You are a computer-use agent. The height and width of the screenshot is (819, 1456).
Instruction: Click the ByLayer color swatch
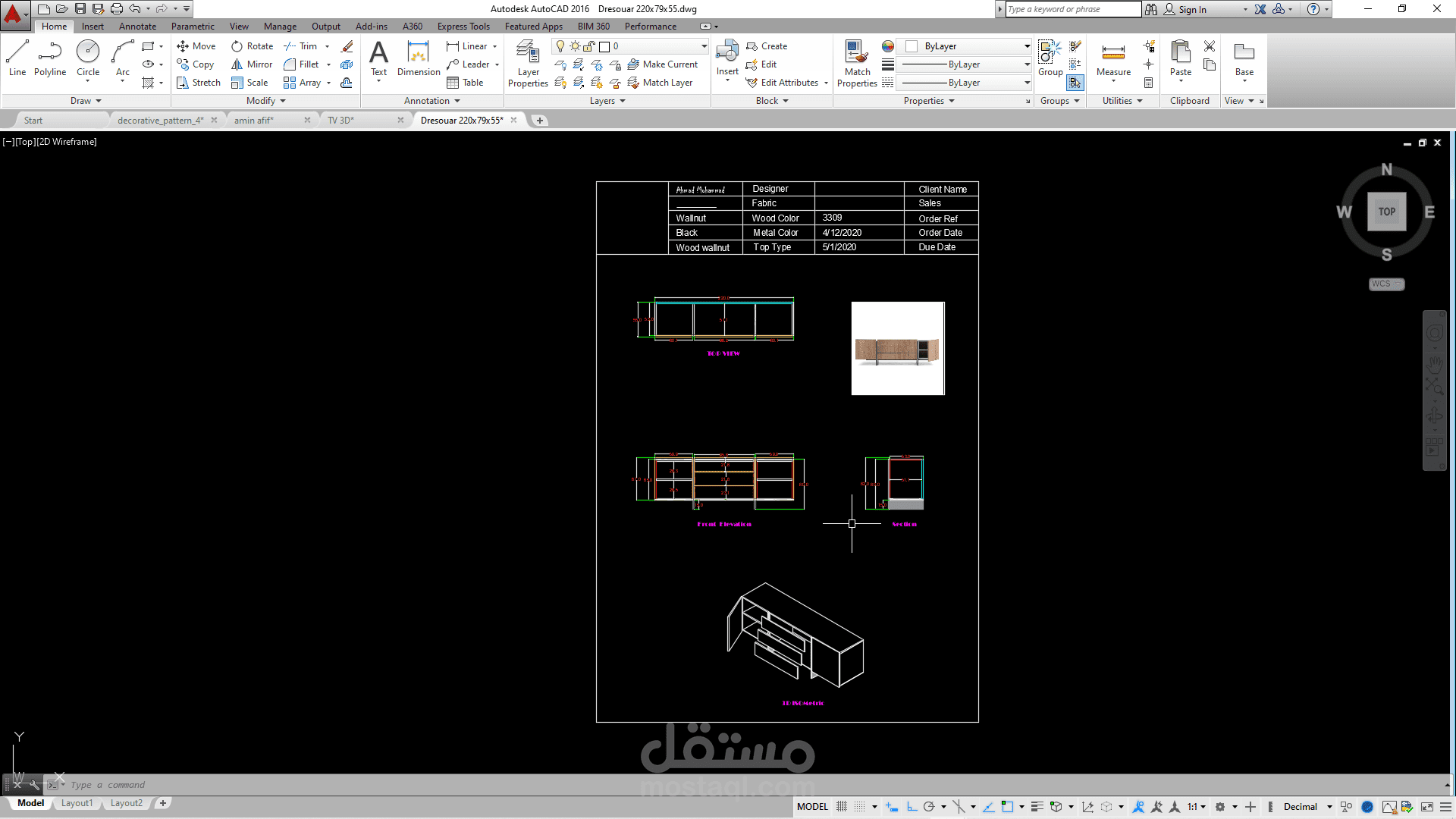[912, 46]
